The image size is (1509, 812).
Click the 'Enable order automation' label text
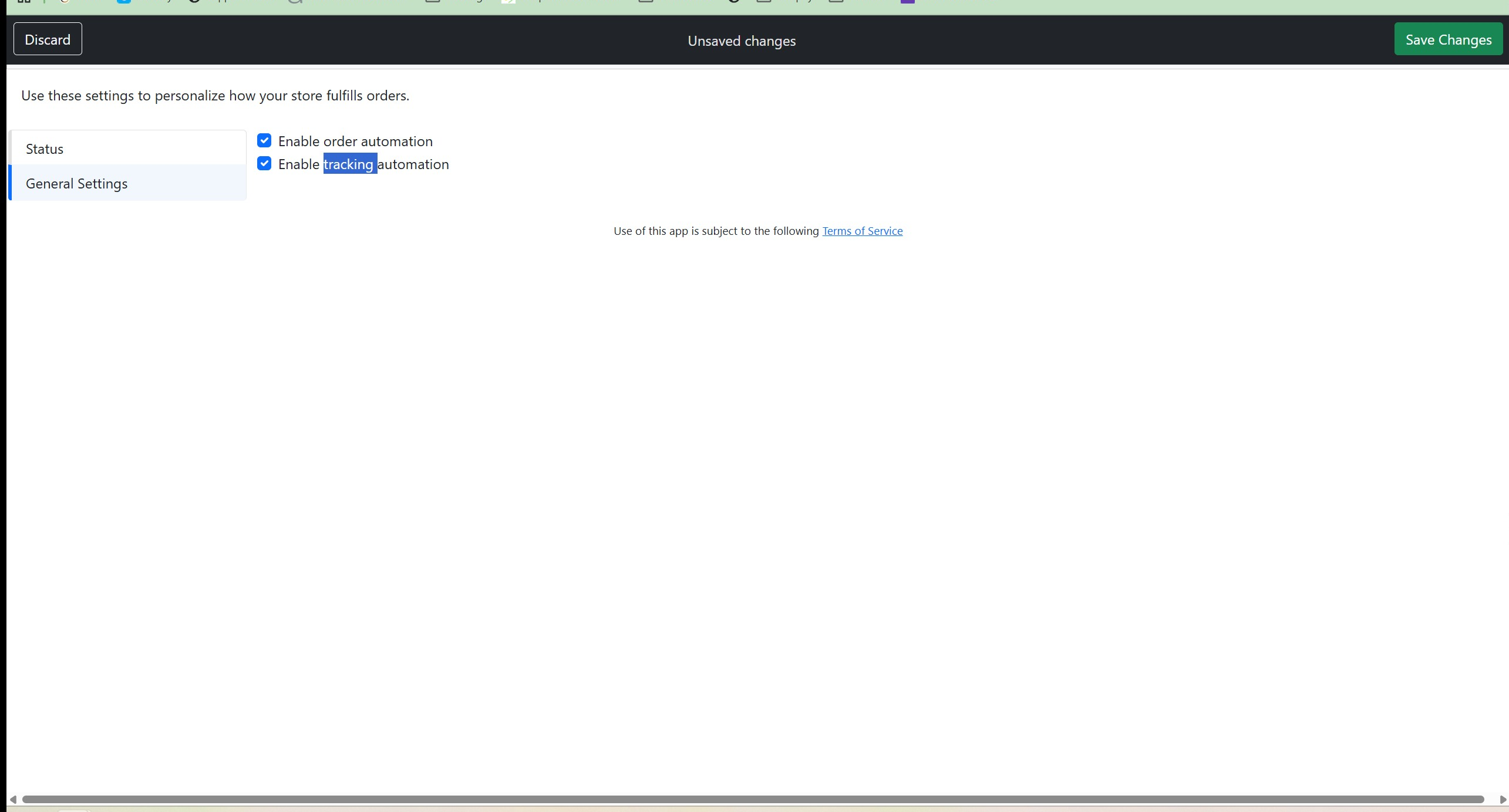click(x=355, y=141)
